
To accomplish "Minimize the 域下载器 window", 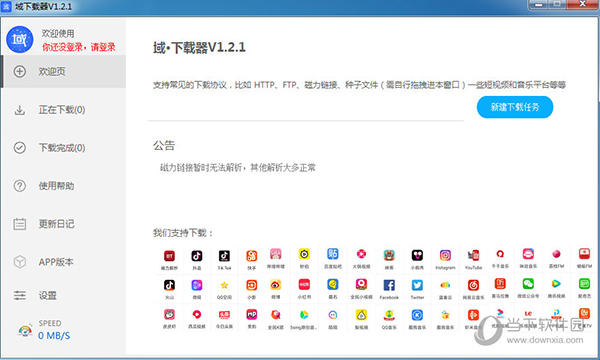I will point(539,5).
